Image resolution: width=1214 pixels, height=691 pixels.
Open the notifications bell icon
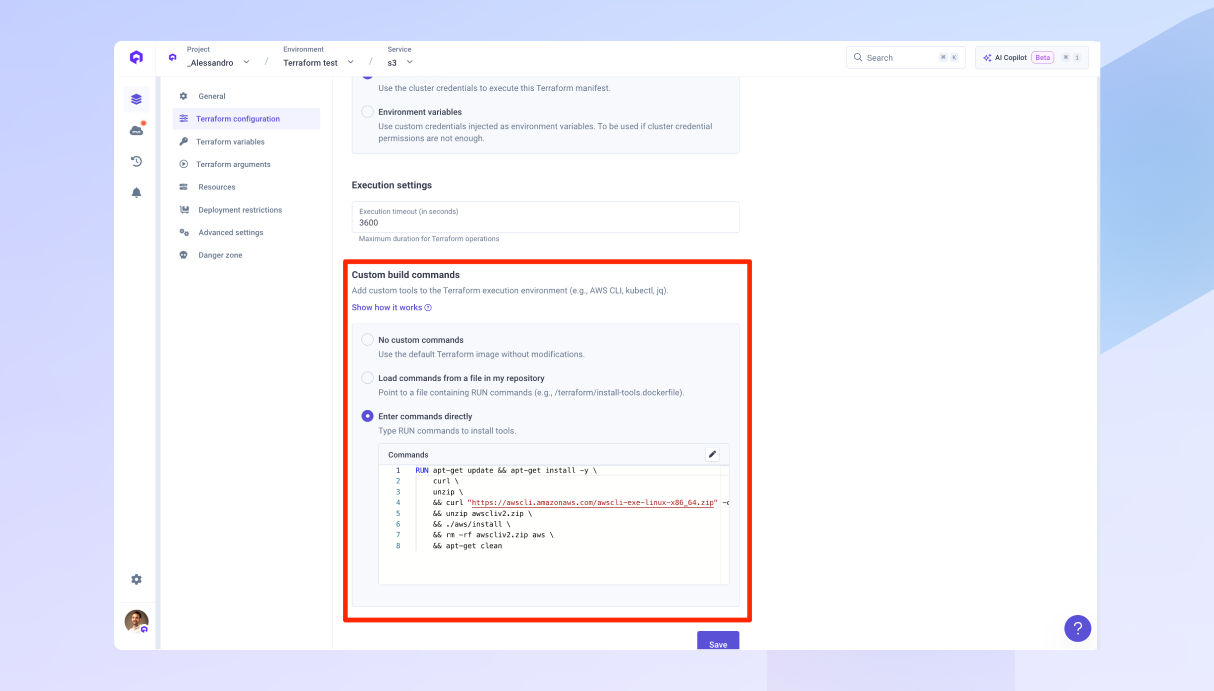[136, 192]
